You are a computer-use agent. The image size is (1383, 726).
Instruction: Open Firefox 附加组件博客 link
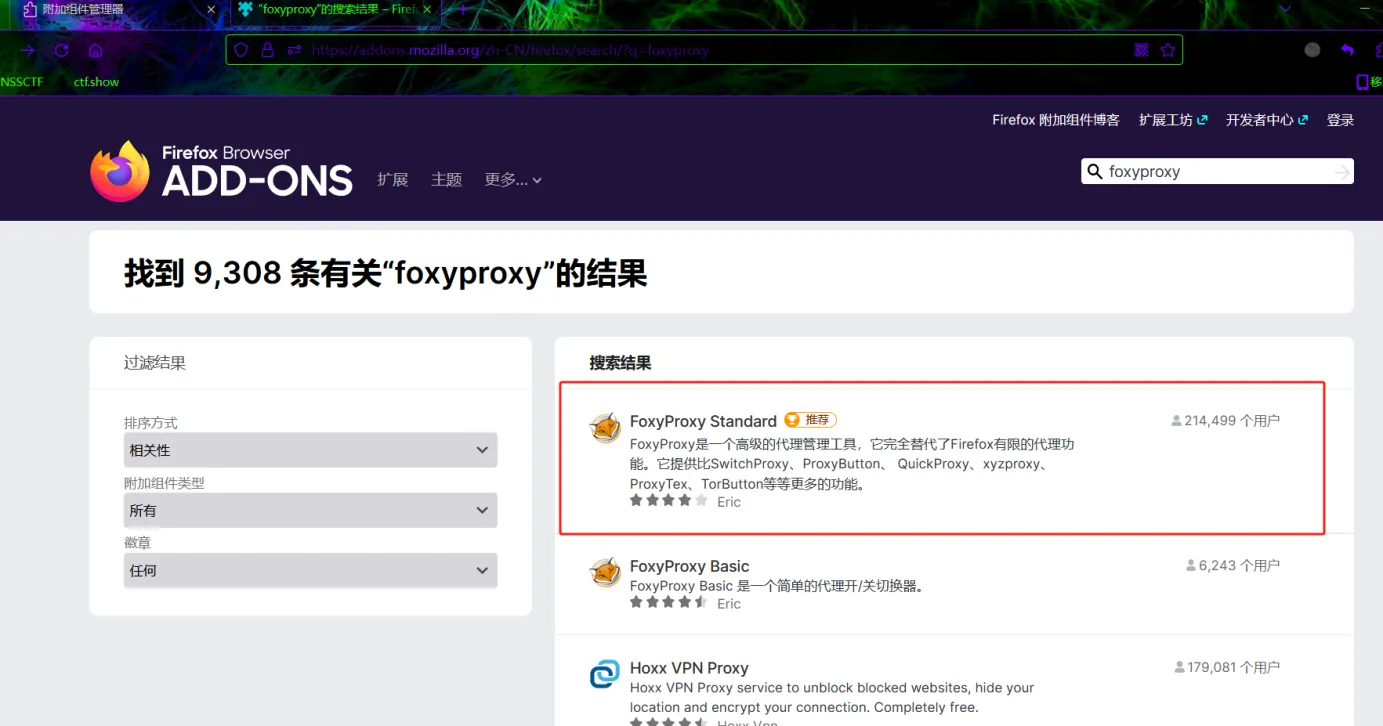click(x=1056, y=120)
